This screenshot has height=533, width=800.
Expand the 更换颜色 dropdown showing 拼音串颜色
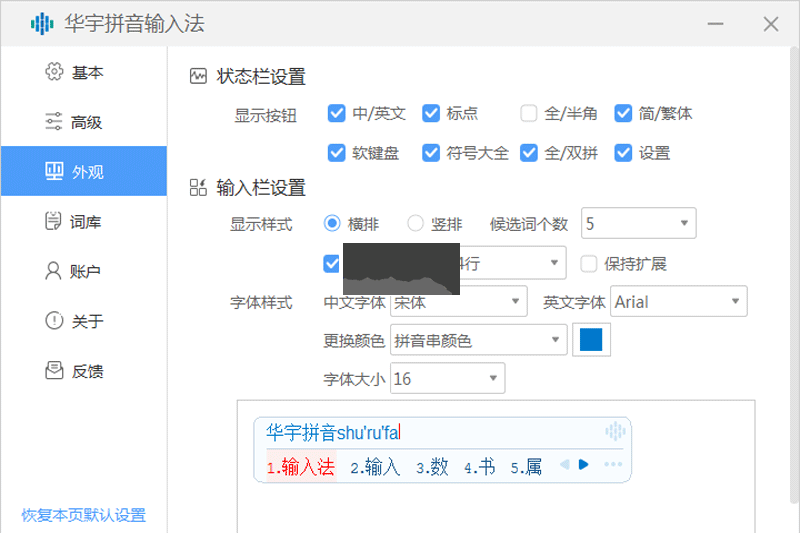(x=479, y=340)
